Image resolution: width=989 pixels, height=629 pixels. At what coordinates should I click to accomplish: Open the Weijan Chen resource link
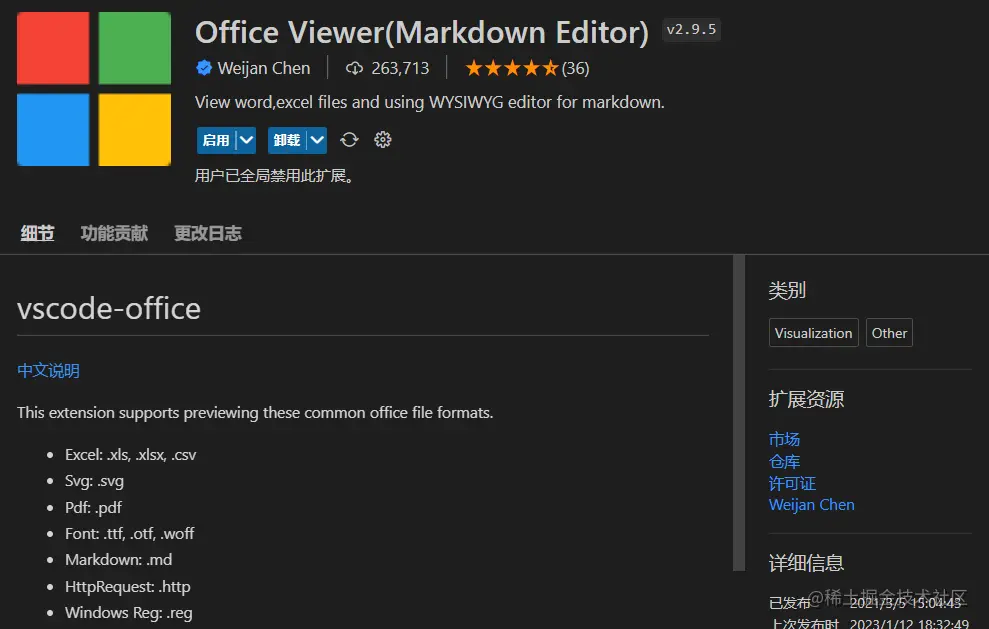click(812, 505)
